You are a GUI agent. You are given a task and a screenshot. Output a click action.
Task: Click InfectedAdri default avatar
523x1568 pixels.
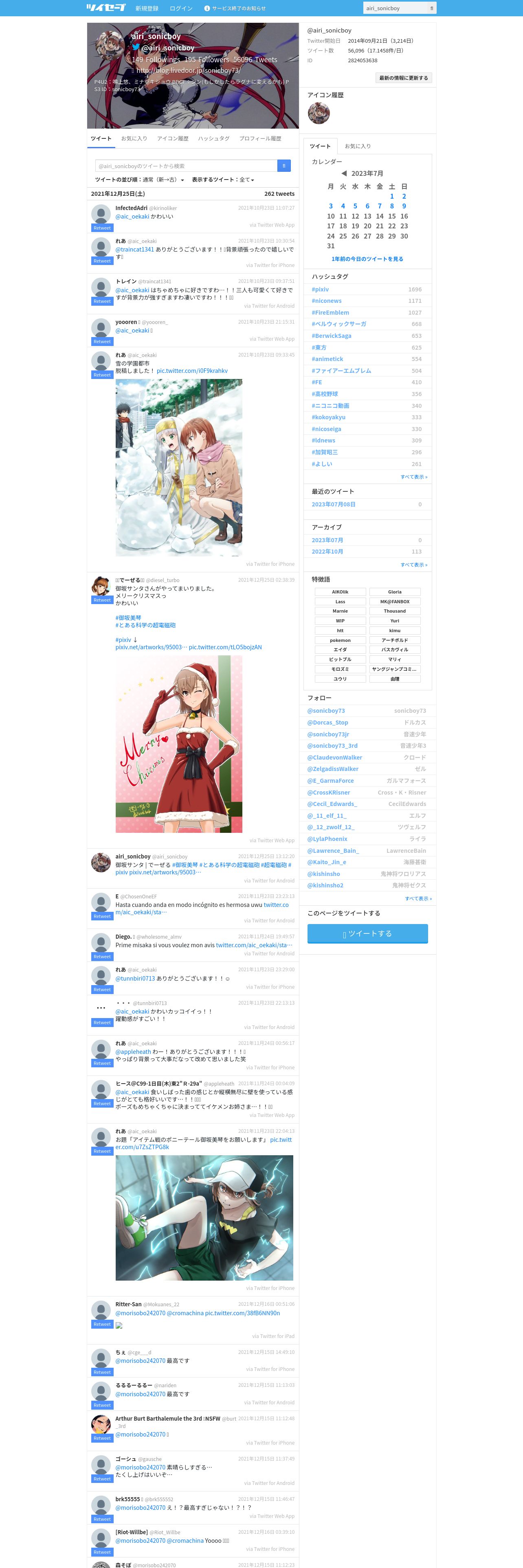(101, 214)
